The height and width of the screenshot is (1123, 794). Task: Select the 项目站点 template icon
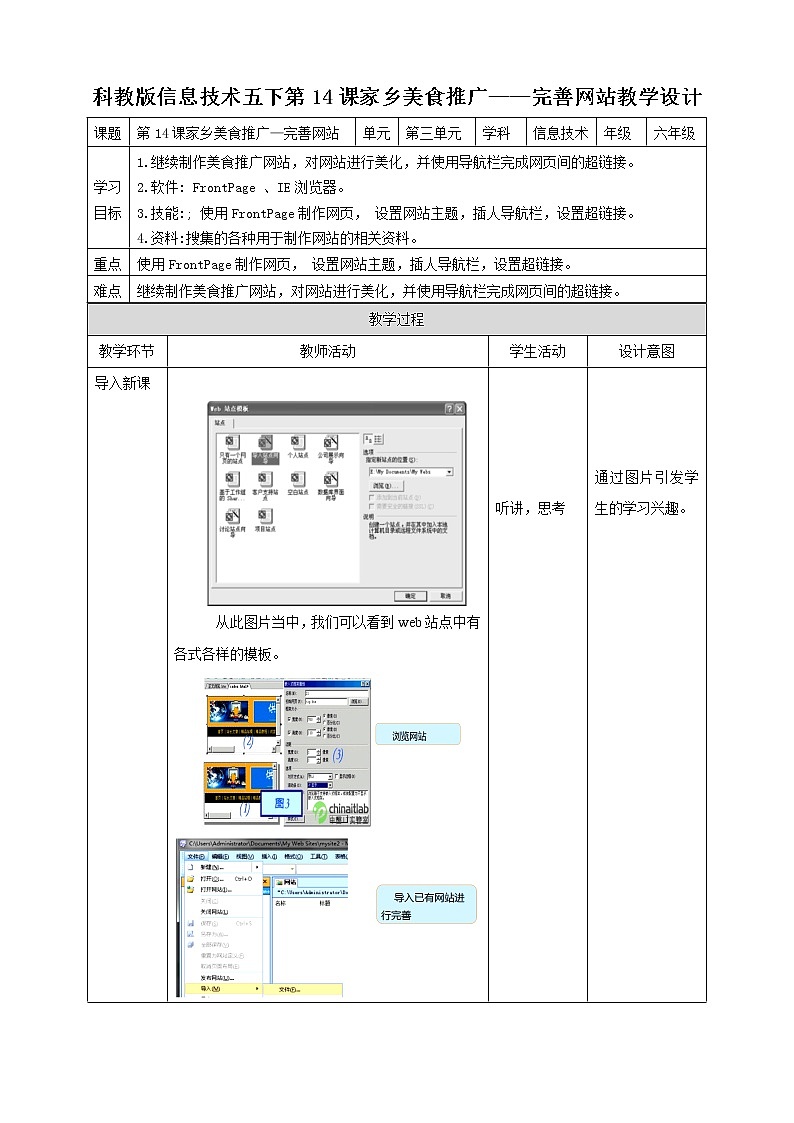(x=265, y=520)
